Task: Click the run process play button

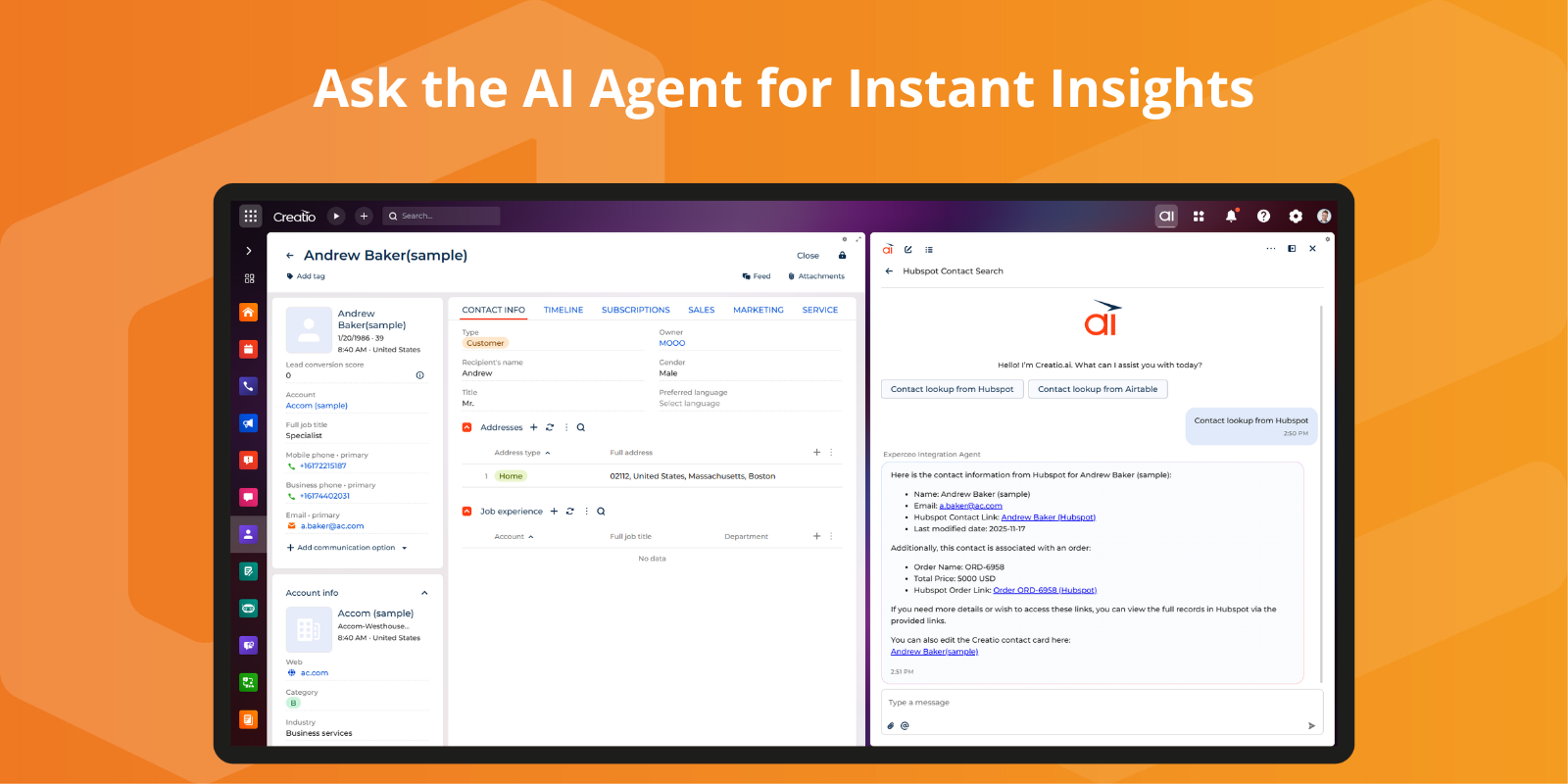Action: tap(336, 216)
